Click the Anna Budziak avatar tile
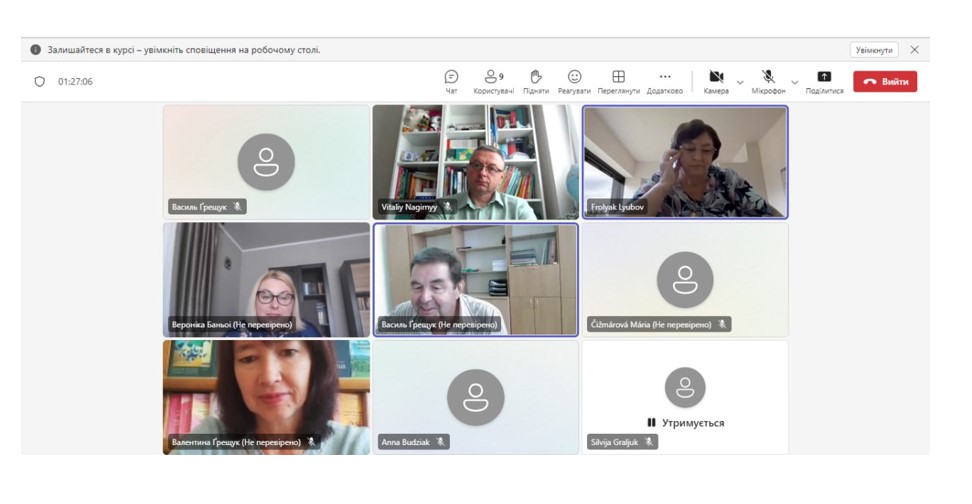 pos(475,397)
